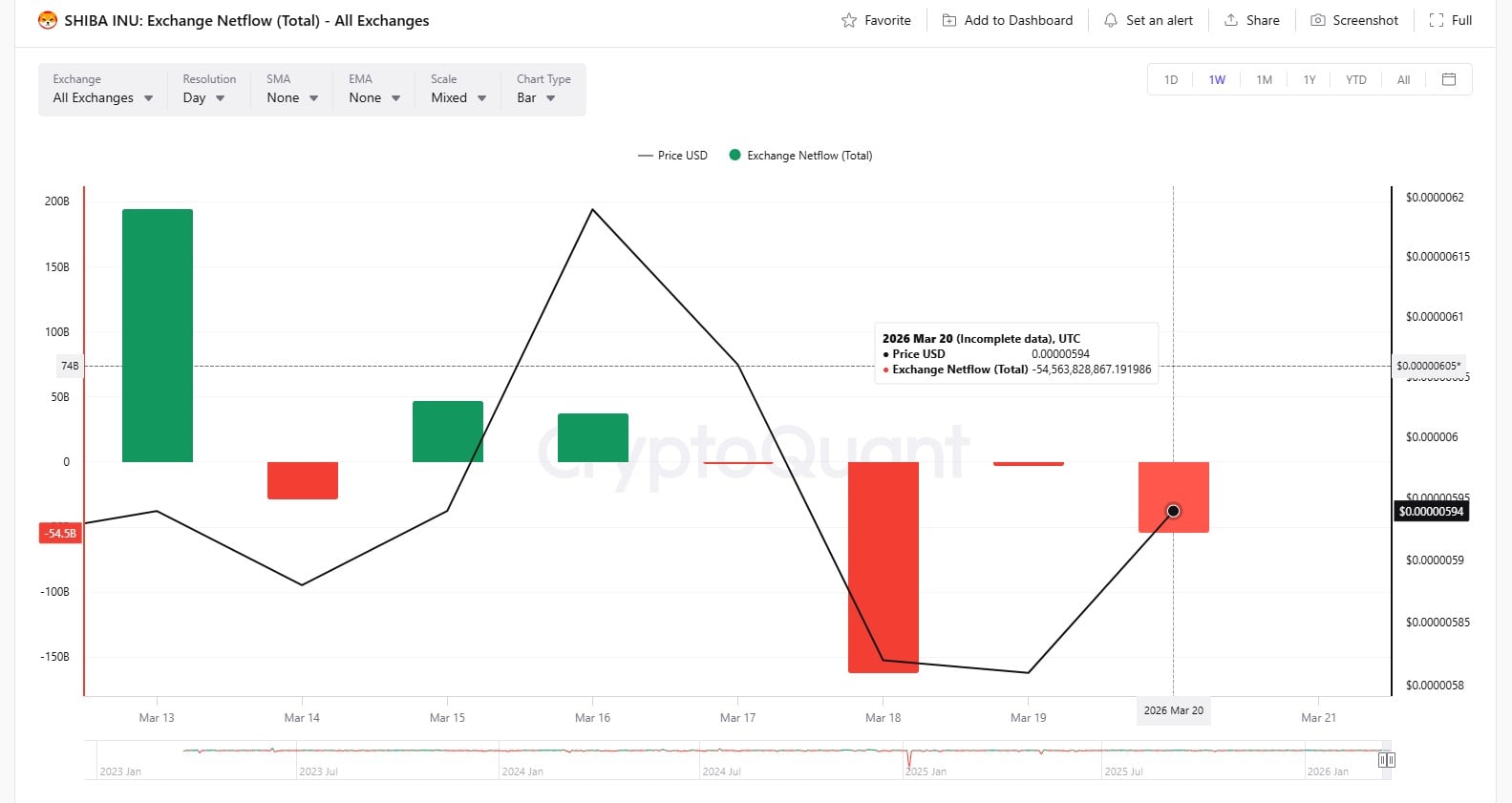1512x803 pixels.
Task: Open the calendar date picker icon
Action: point(1448,79)
